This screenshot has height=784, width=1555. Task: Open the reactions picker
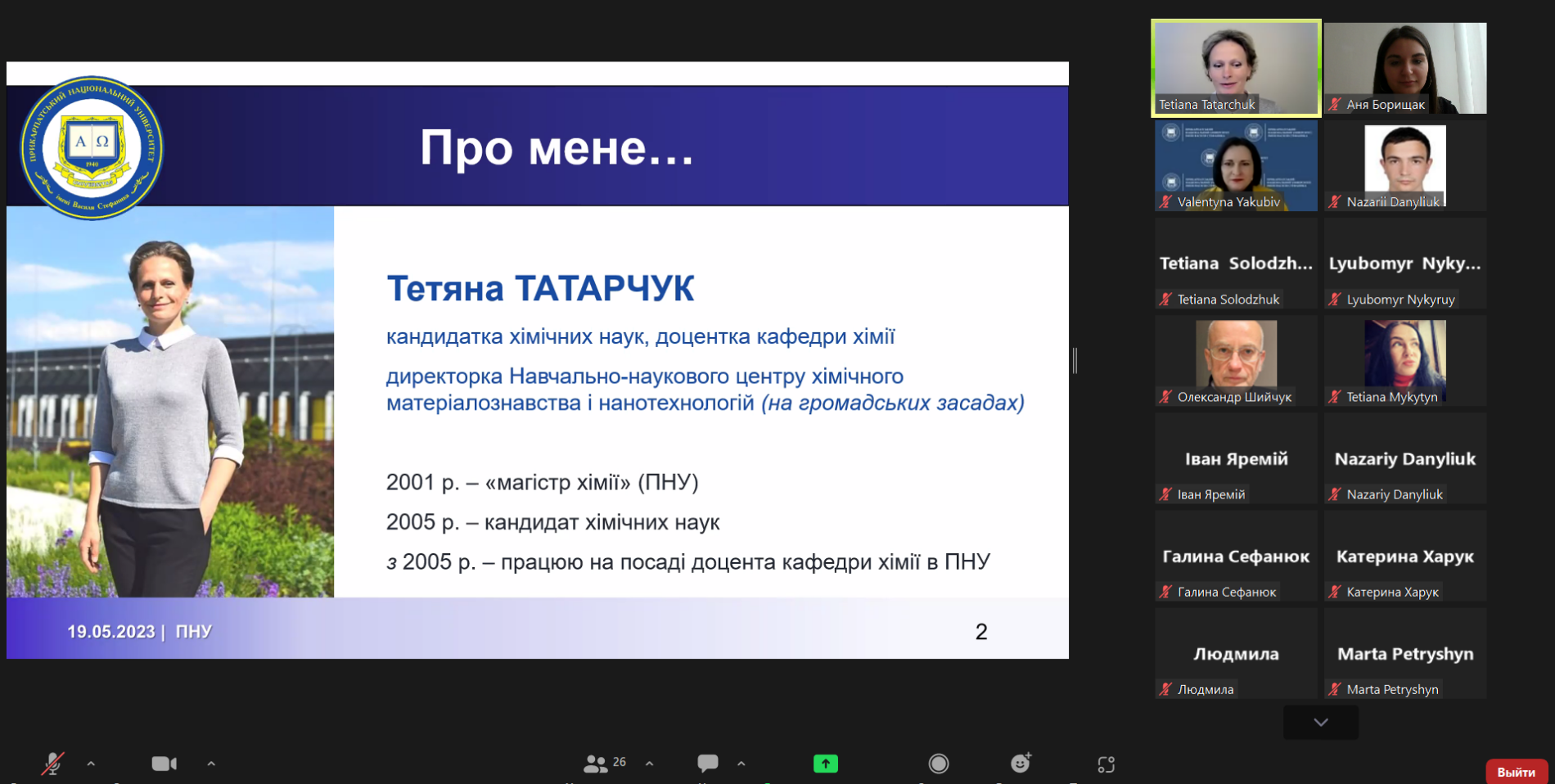click(x=1020, y=763)
